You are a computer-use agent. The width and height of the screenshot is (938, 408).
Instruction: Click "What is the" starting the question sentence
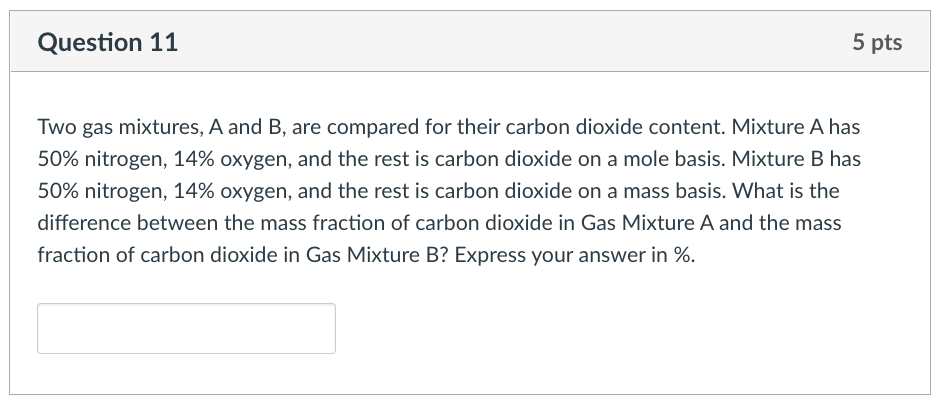pyautogui.click(x=785, y=191)
